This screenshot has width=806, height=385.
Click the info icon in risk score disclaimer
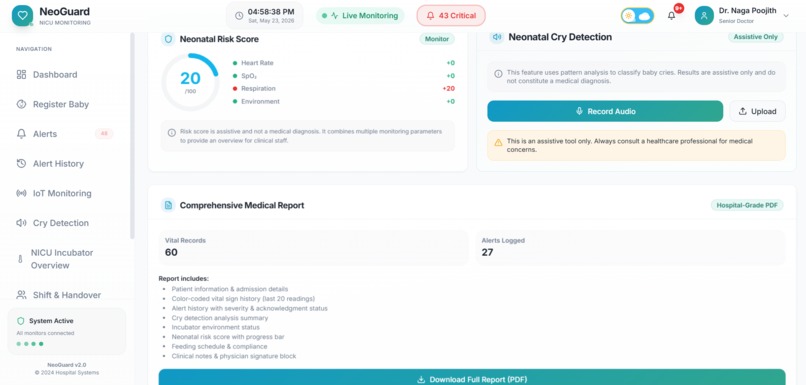172,133
